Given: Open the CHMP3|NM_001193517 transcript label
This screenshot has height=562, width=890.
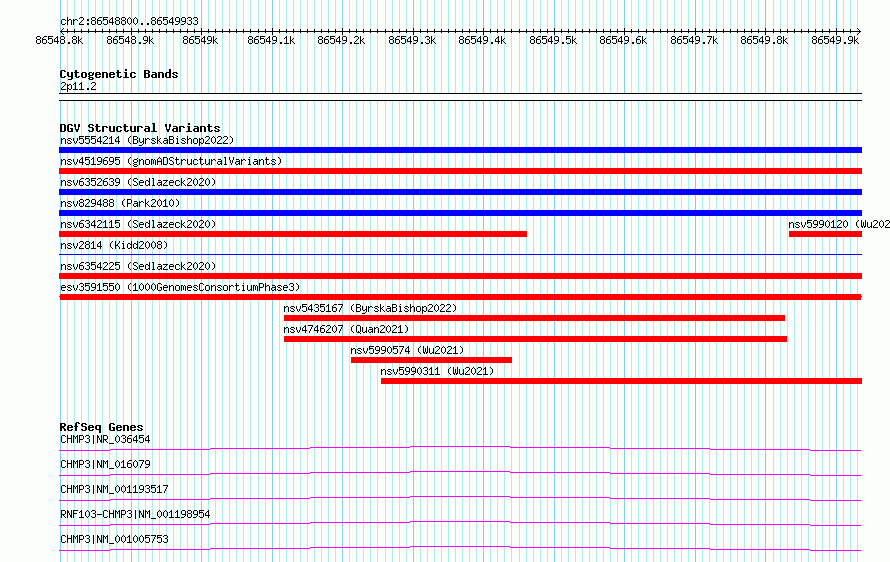Looking at the screenshot, I should pyautogui.click(x=114, y=489).
